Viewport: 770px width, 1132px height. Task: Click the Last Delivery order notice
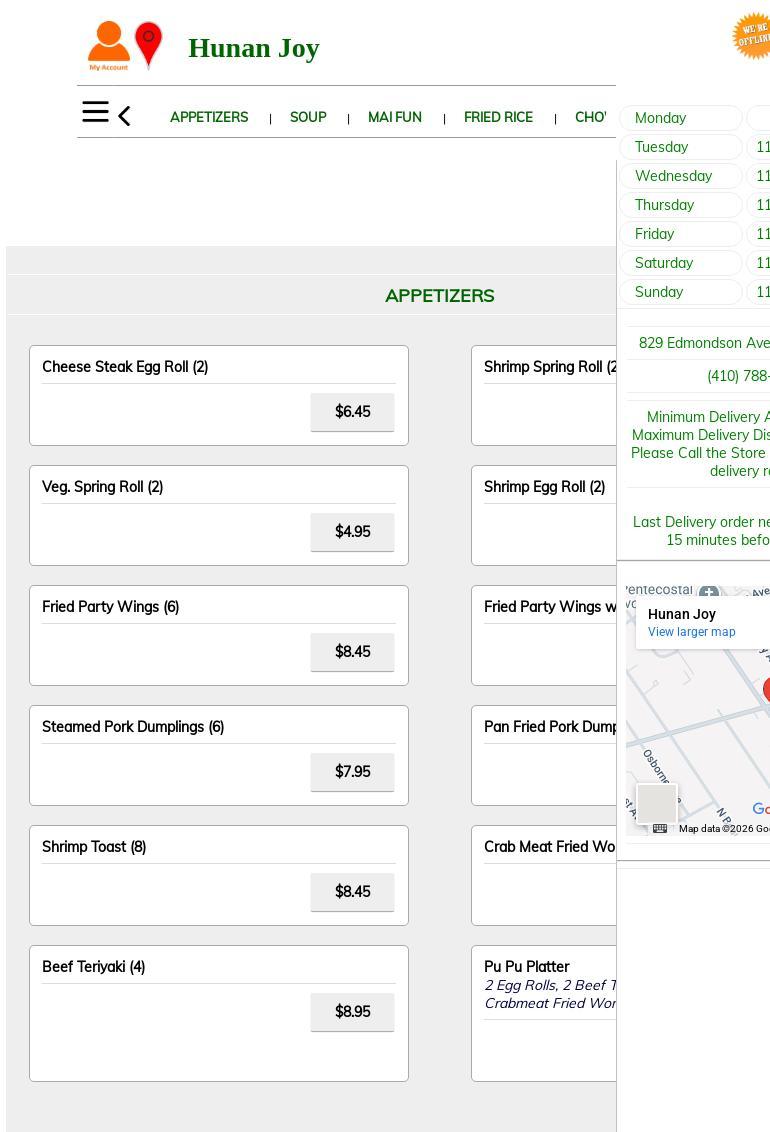701,531
